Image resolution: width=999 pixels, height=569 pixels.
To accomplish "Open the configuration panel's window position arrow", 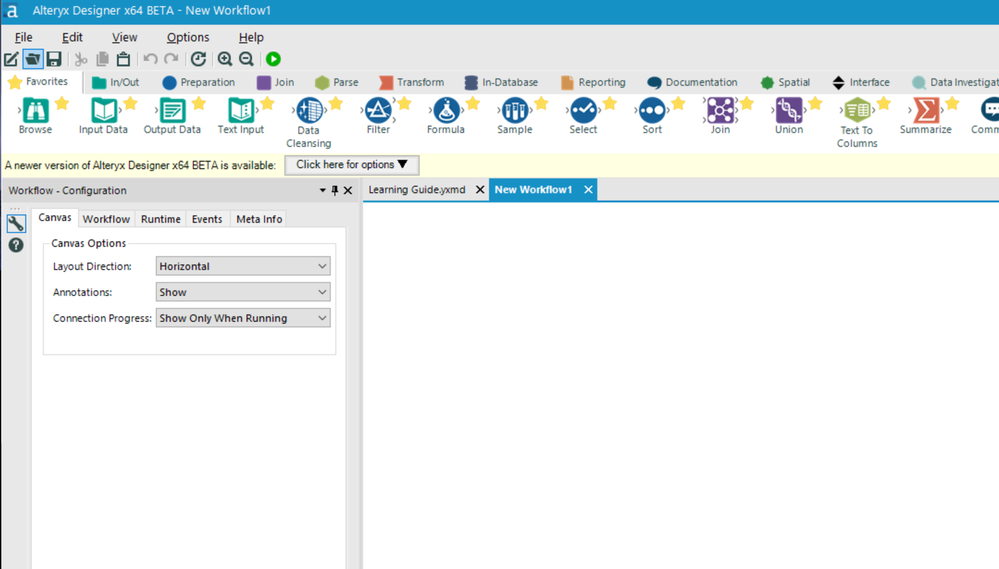I will [322, 191].
